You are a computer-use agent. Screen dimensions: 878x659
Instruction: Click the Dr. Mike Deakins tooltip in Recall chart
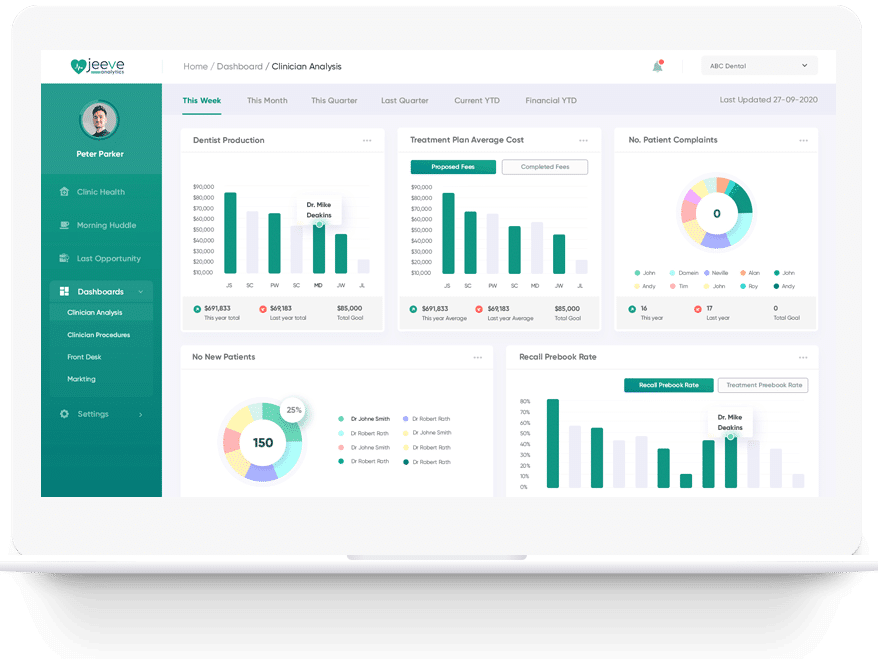pyautogui.click(x=730, y=422)
